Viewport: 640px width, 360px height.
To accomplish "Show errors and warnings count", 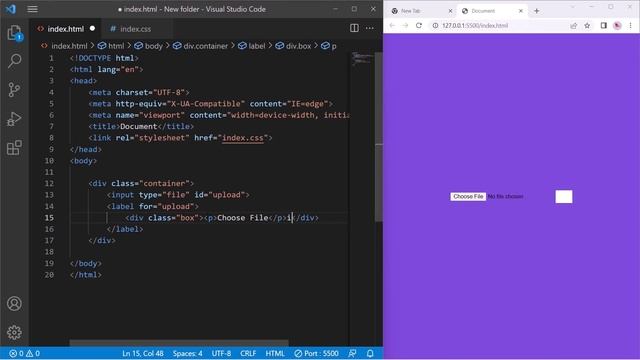I will tap(24, 353).
